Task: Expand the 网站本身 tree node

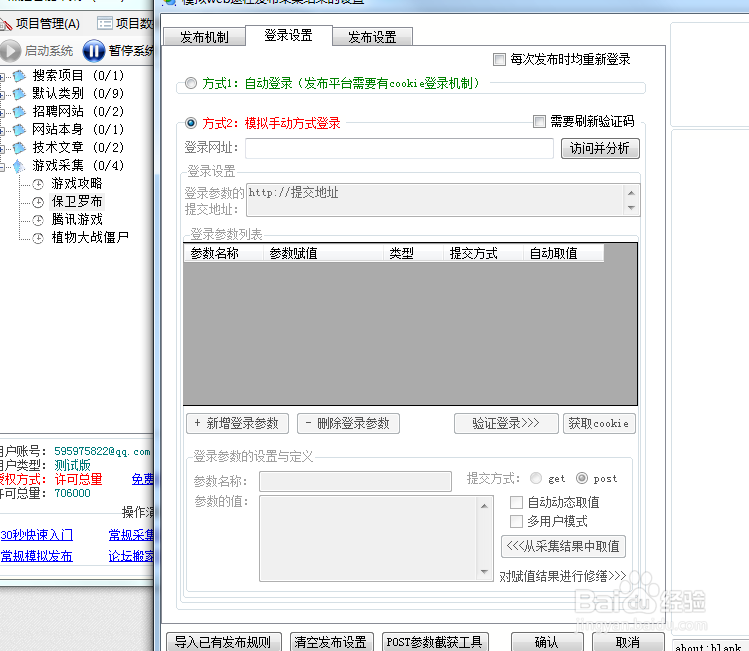Action: 2,130
